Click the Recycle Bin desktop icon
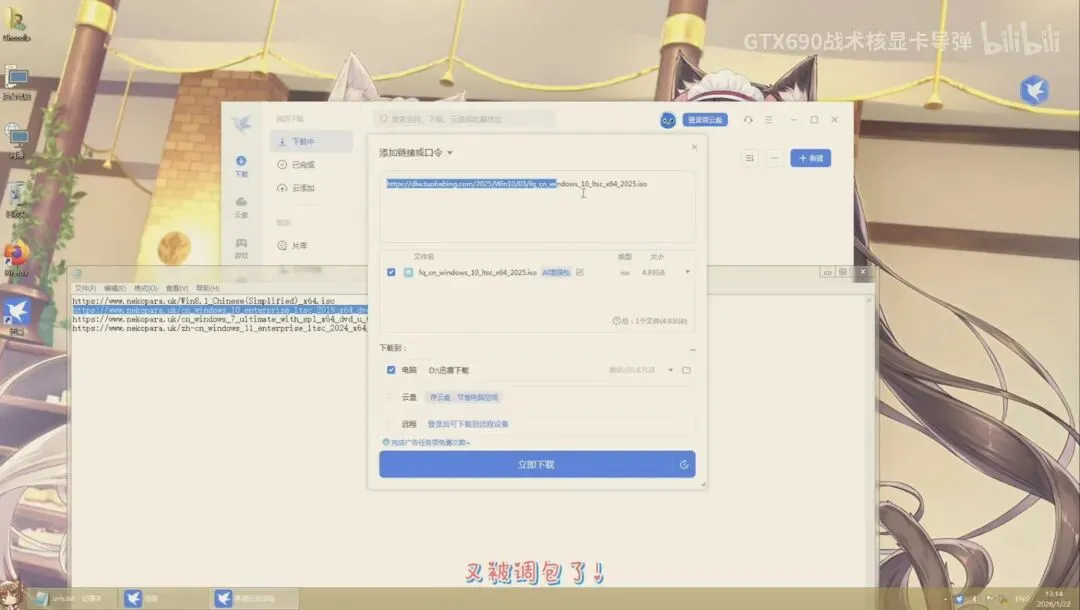This screenshot has width=1080, height=610. pos(17,200)
